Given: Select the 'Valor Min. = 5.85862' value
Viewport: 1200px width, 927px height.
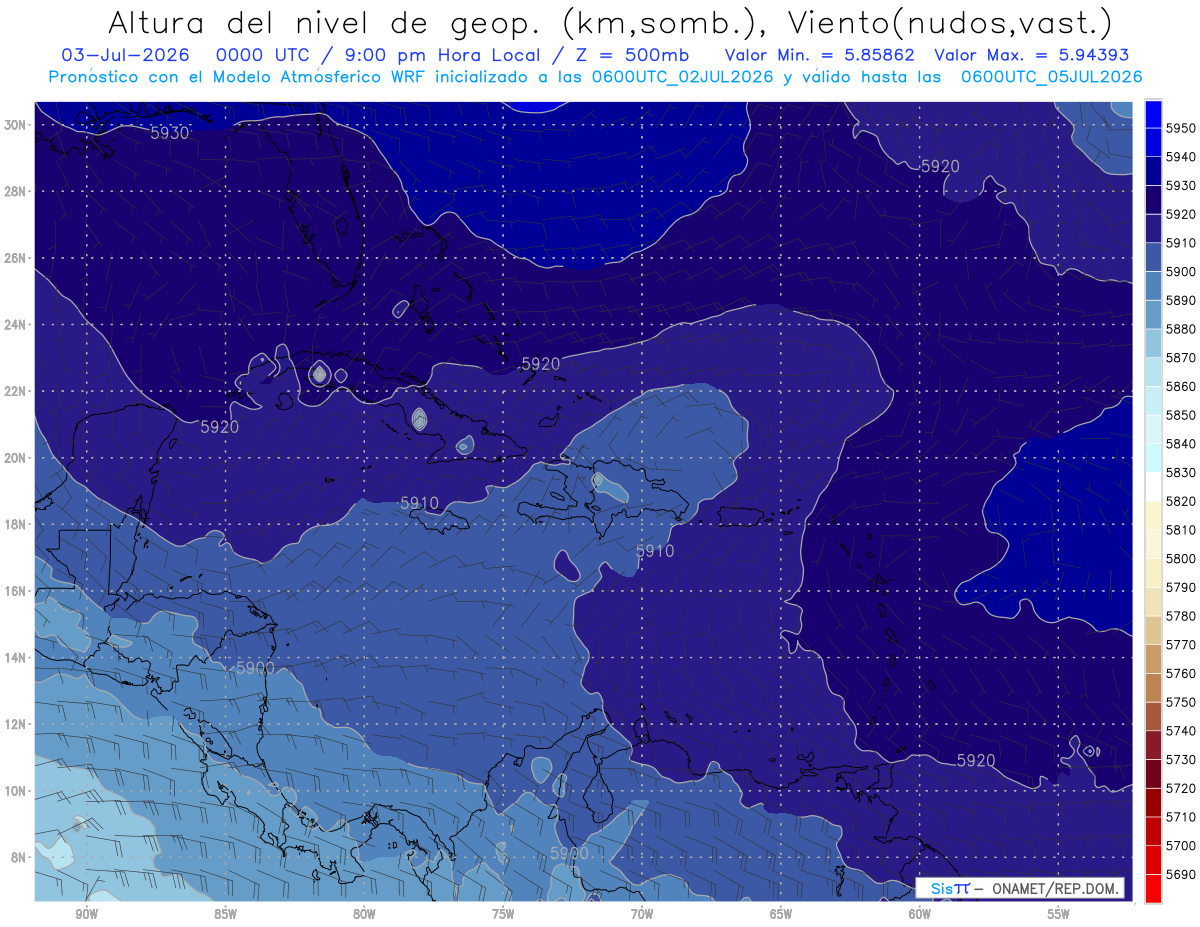Looking at the screenshot, I should [x=821, y=55].
